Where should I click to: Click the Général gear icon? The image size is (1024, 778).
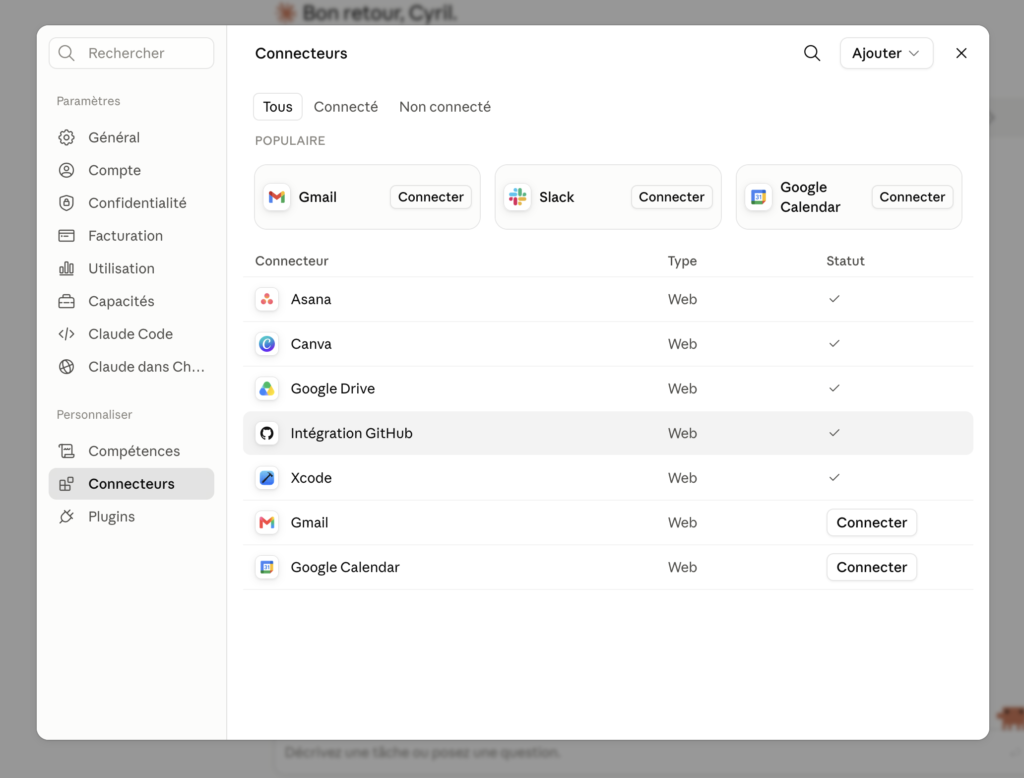click(x=67, y=137)
